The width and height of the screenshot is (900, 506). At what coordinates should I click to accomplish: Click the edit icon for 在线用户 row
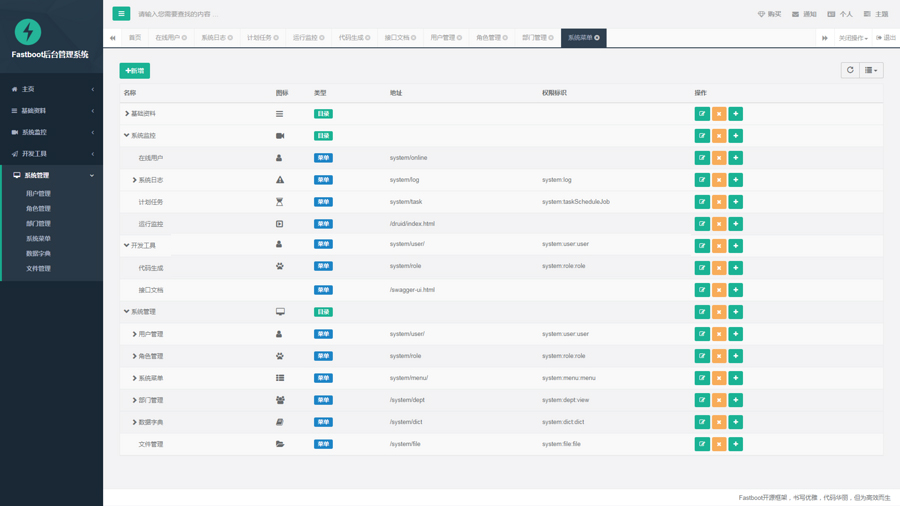coord(702,158)
